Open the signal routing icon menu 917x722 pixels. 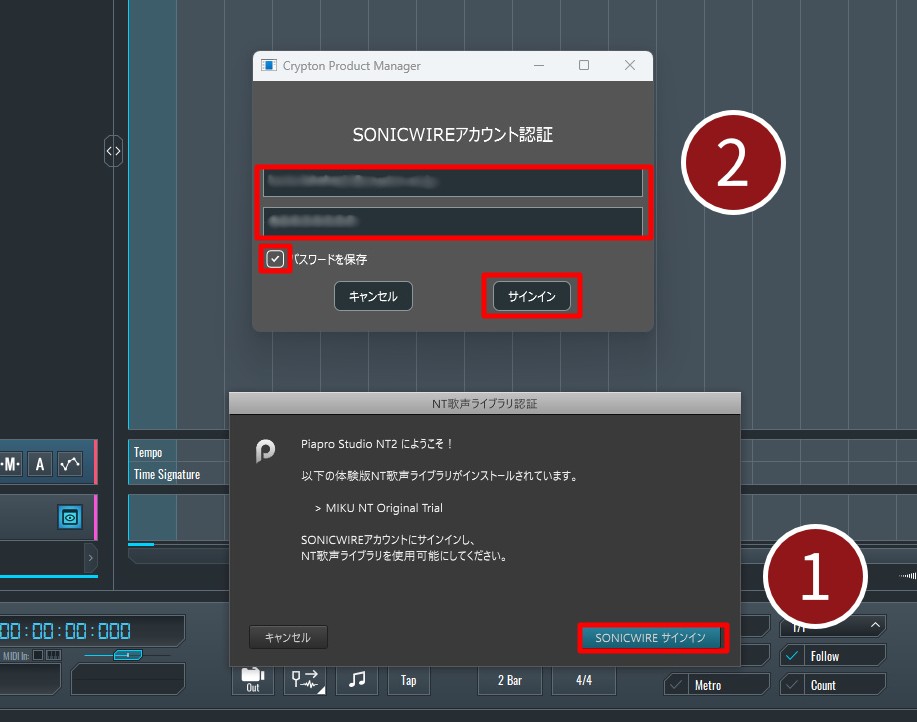click(305, 680)
